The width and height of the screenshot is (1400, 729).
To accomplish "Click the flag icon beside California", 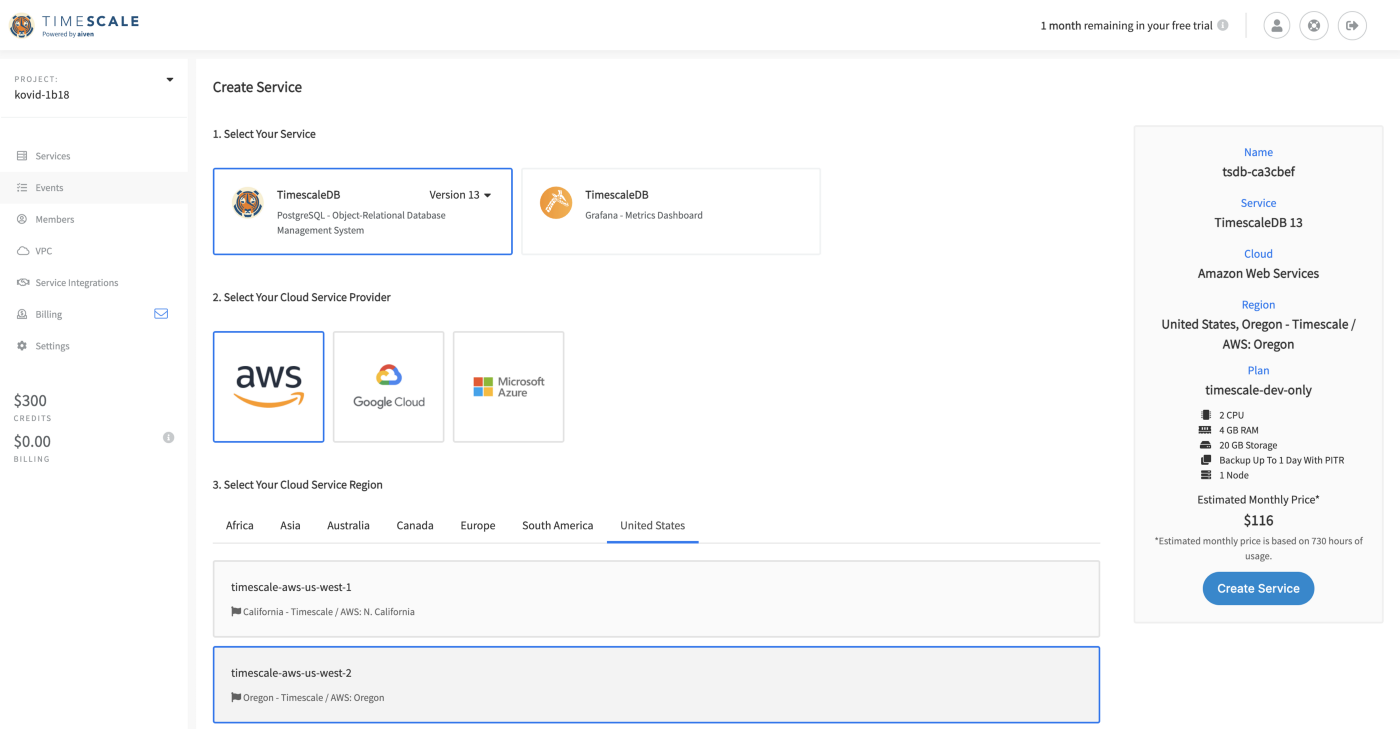I will 236,612.
